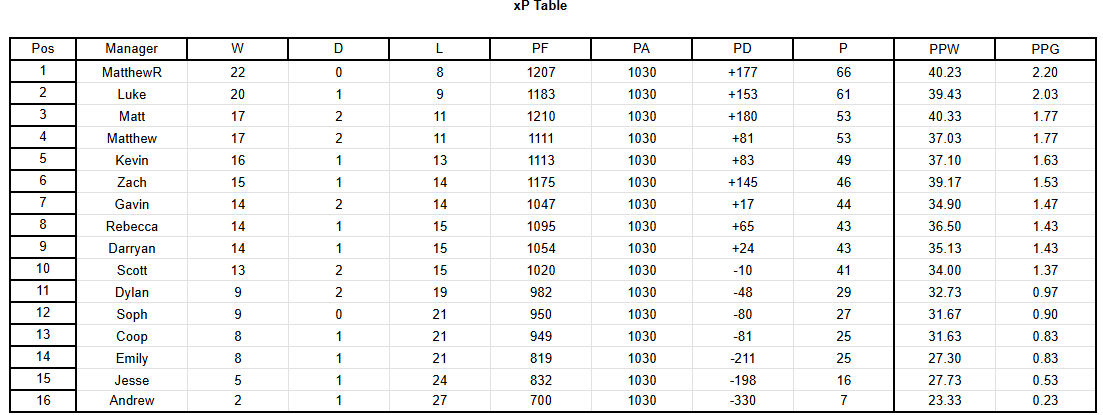The width and height of the screenshot is (1103, 415).
Task: Click on manager Zach's name cell
Action: coord(131,182)
